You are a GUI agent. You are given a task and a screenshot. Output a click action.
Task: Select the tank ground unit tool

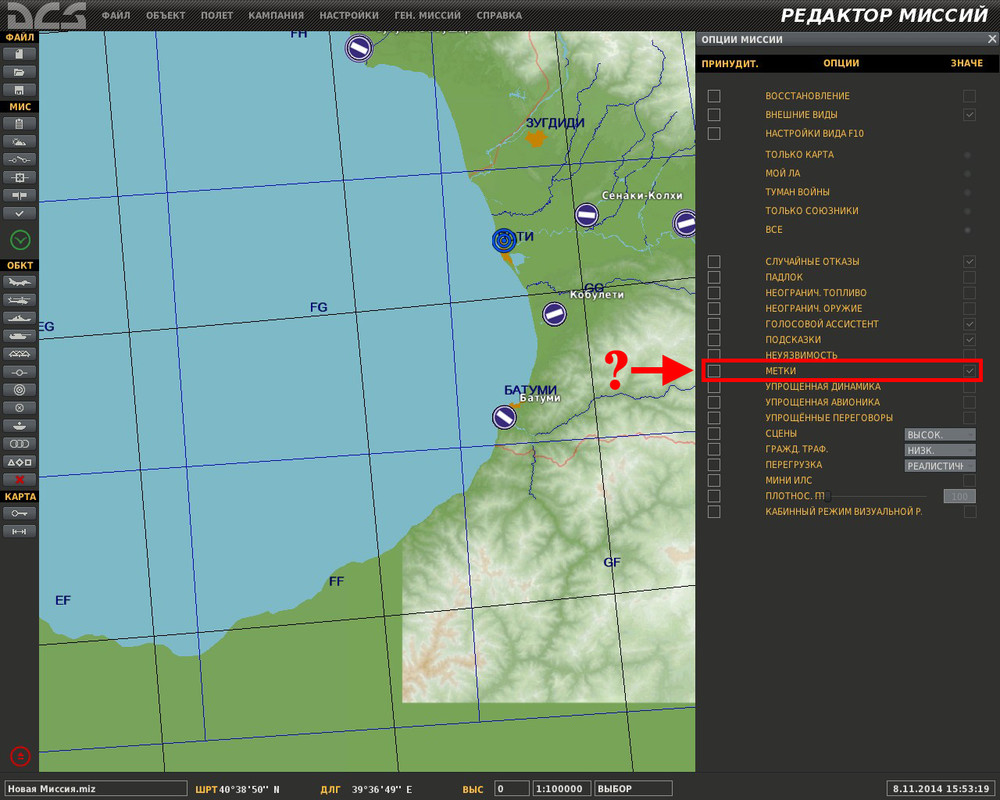[19, 336]
